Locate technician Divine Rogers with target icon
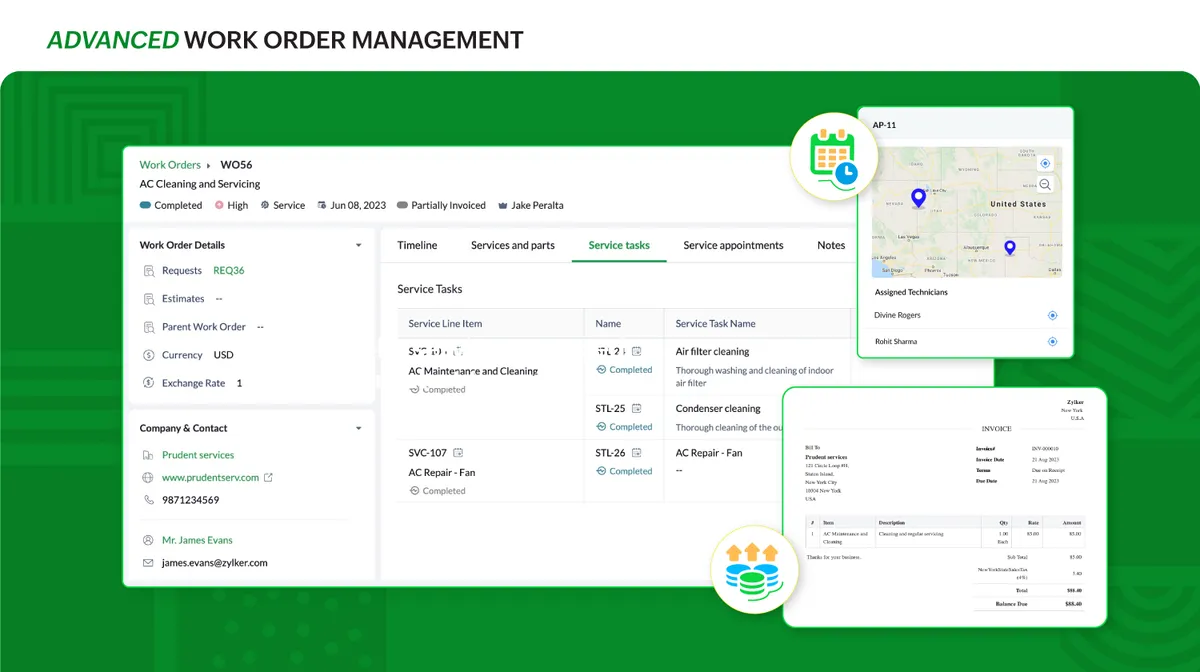This screenshot has height=672, width=1200. [1052, 315]
